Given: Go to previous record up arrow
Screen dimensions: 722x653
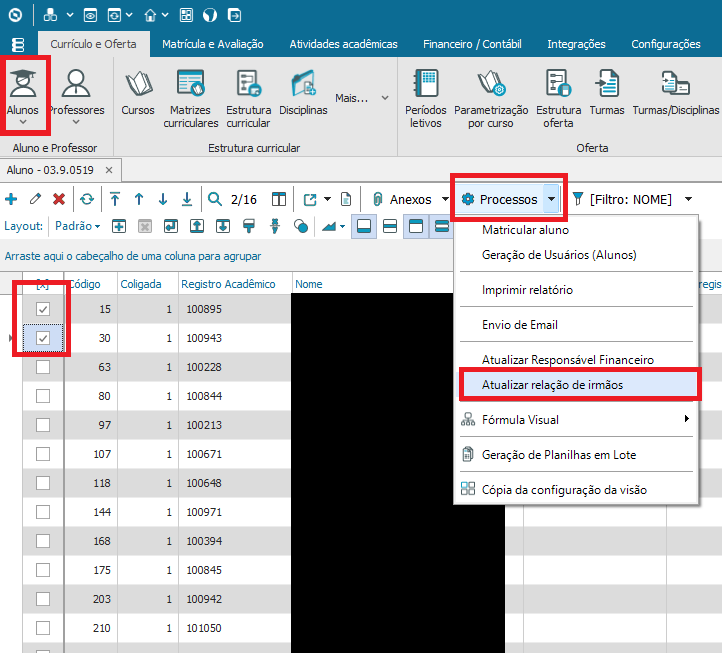Looking at the screenshot, I should tap(139, 199).
